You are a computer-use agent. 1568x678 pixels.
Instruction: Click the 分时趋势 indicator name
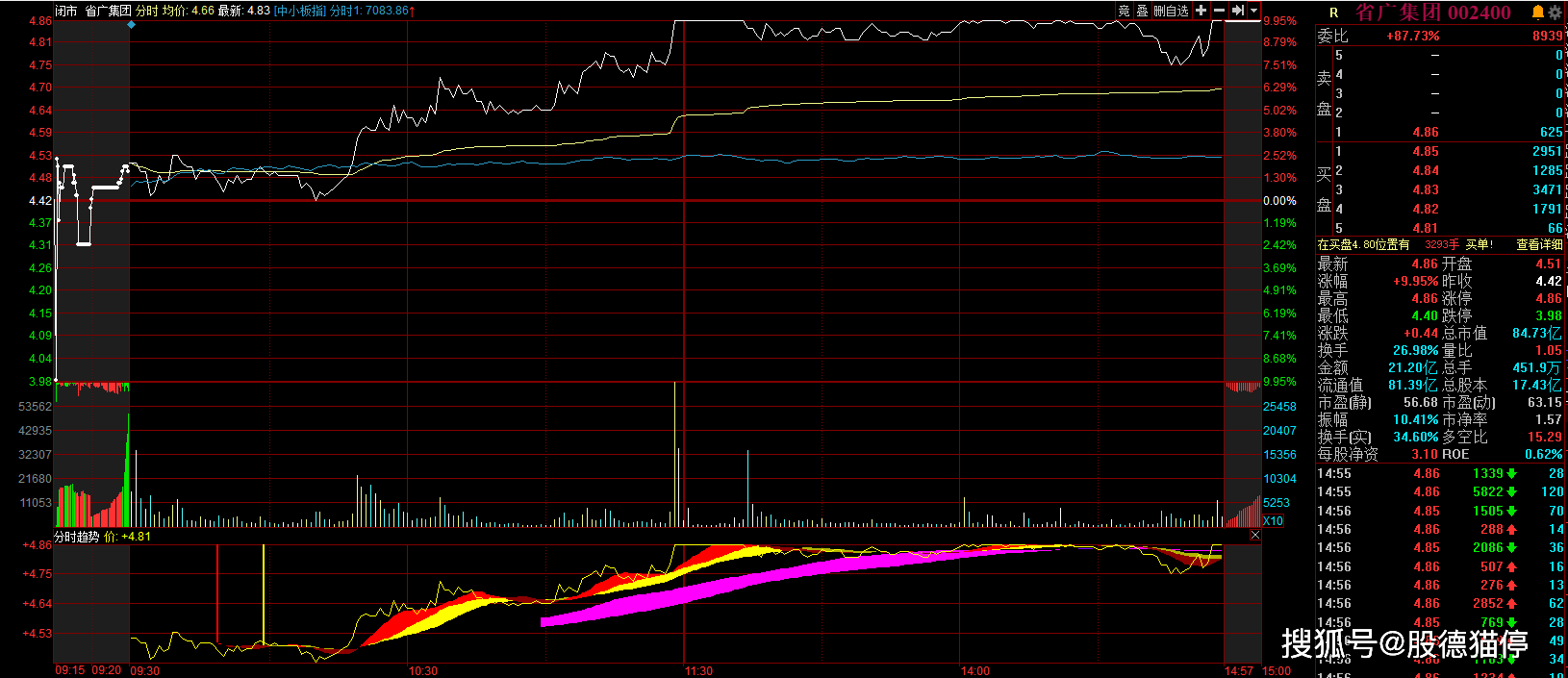pyautogui.click(x=77, y=537)
